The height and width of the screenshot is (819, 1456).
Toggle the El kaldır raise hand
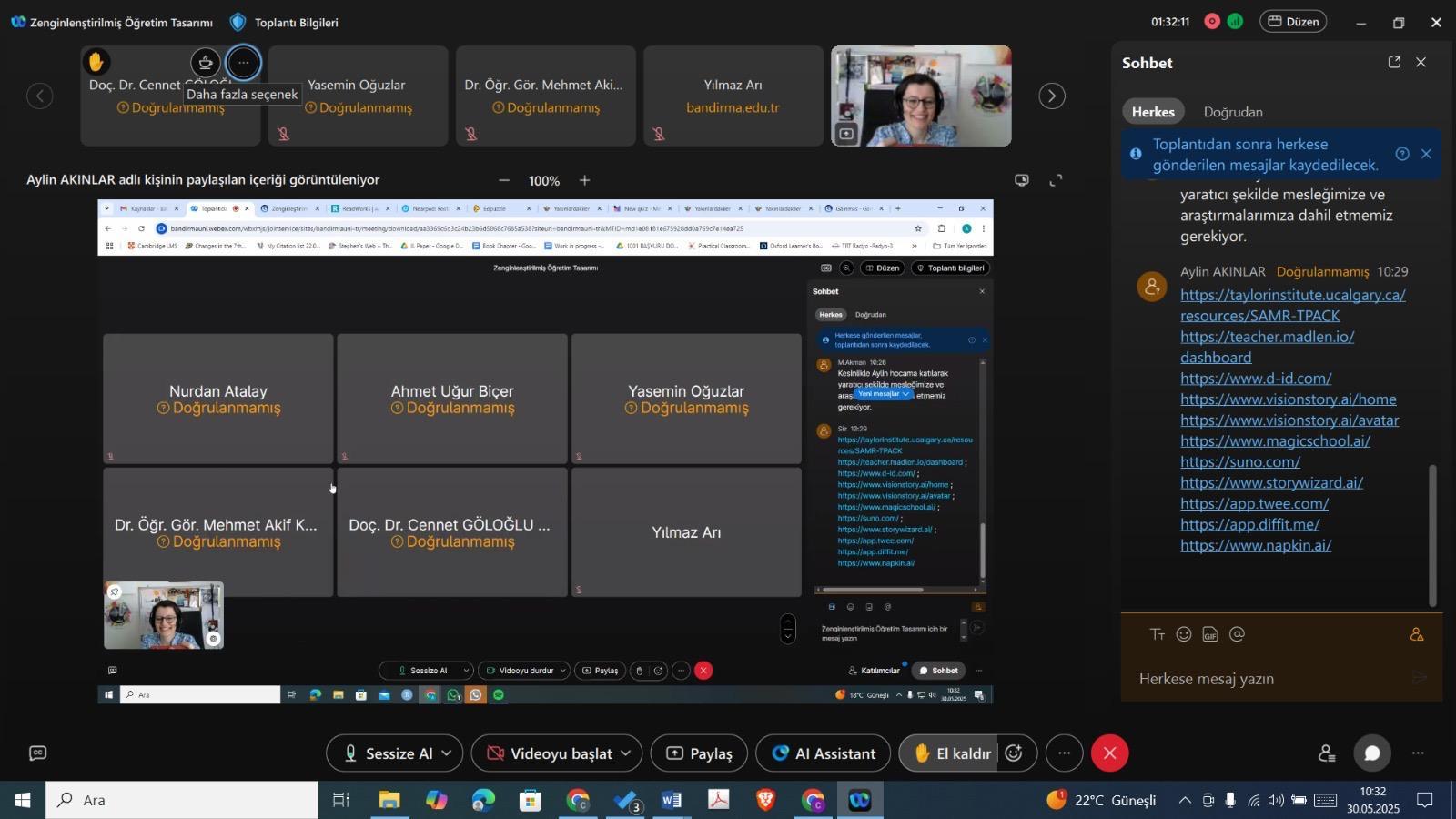point(951,753)
